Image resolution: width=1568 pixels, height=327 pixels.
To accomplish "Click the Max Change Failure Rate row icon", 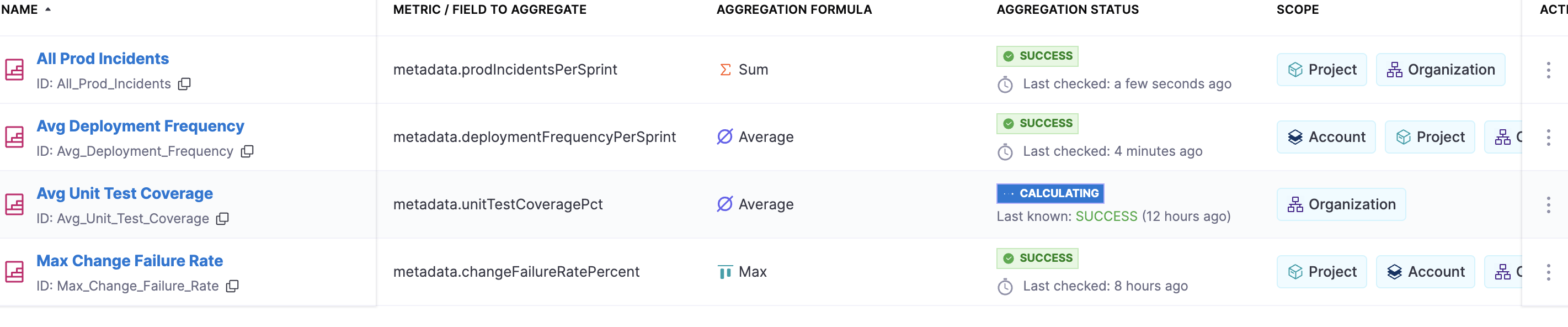I will click(x=14, y=272).
